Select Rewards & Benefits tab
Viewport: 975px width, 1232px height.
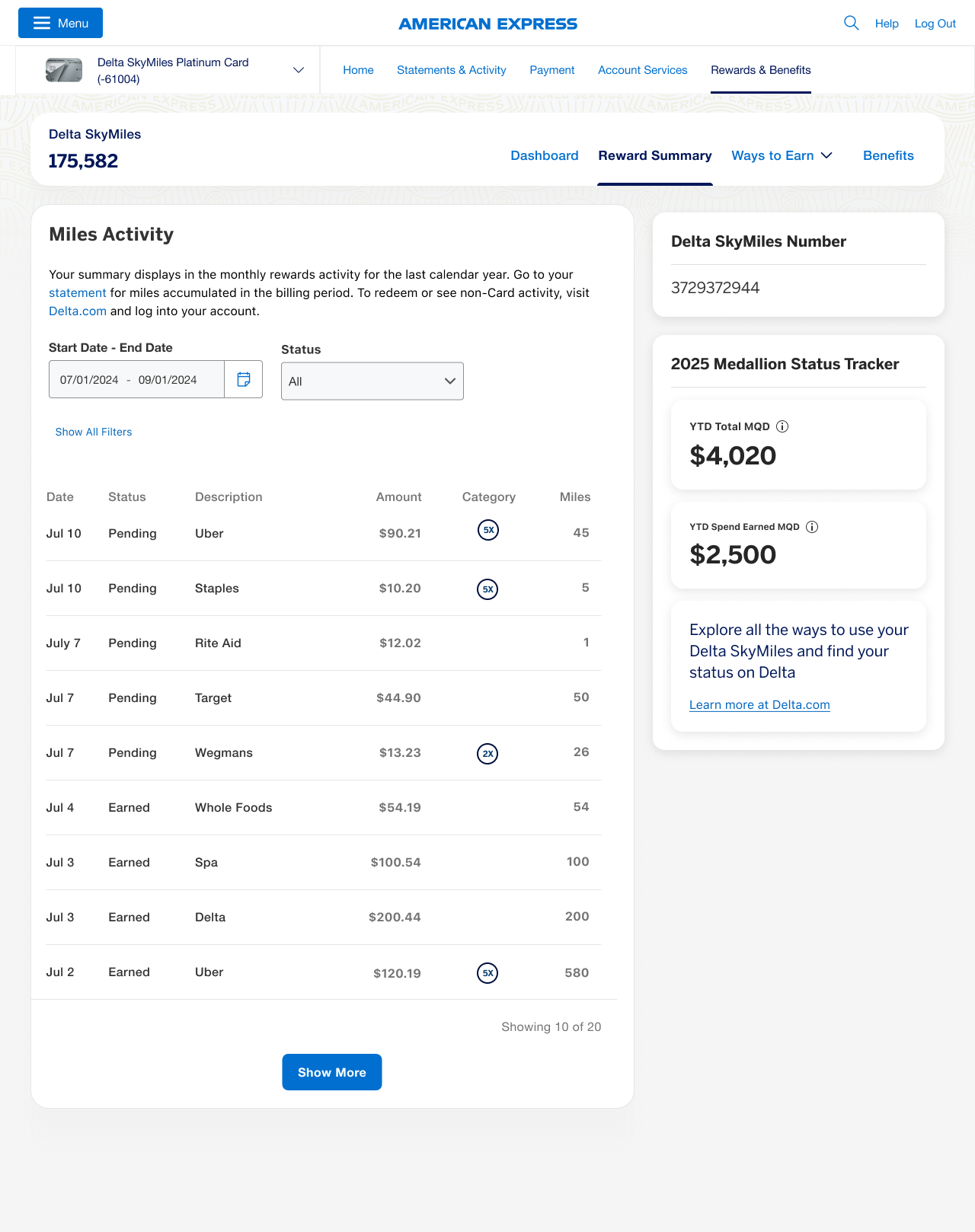click(x=761, y=70)
